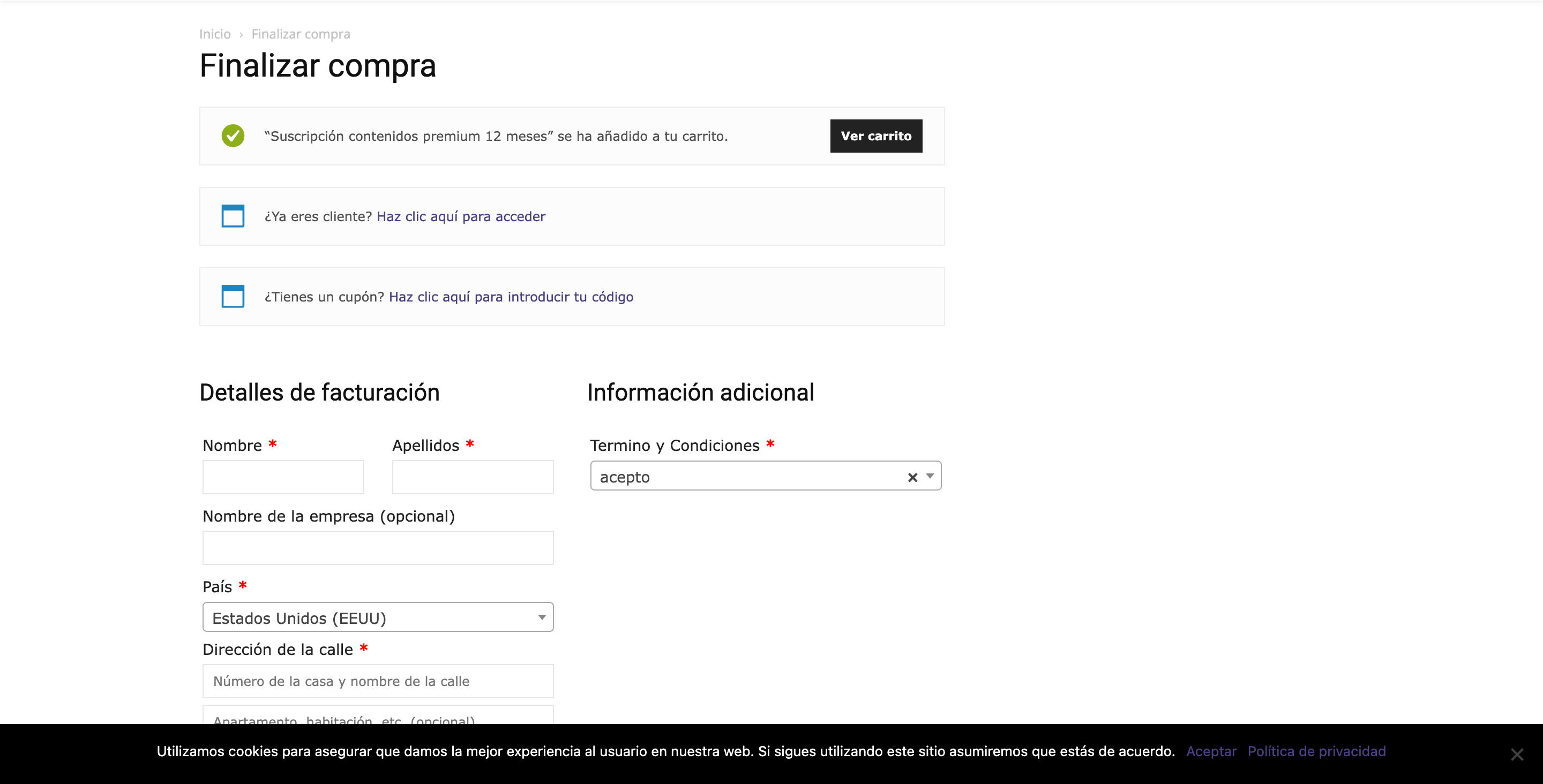Viewport: 1543px width, 784px height.
Task: Click the 'Nombre de la empresa (opcional)' label
Action: click(x=329, y=517)
